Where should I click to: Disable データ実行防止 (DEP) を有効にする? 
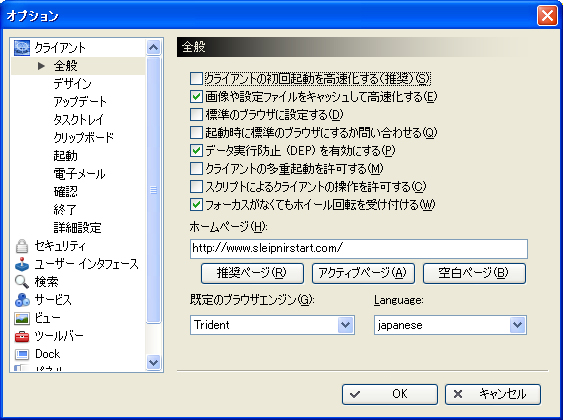click(x=196, y=150)
